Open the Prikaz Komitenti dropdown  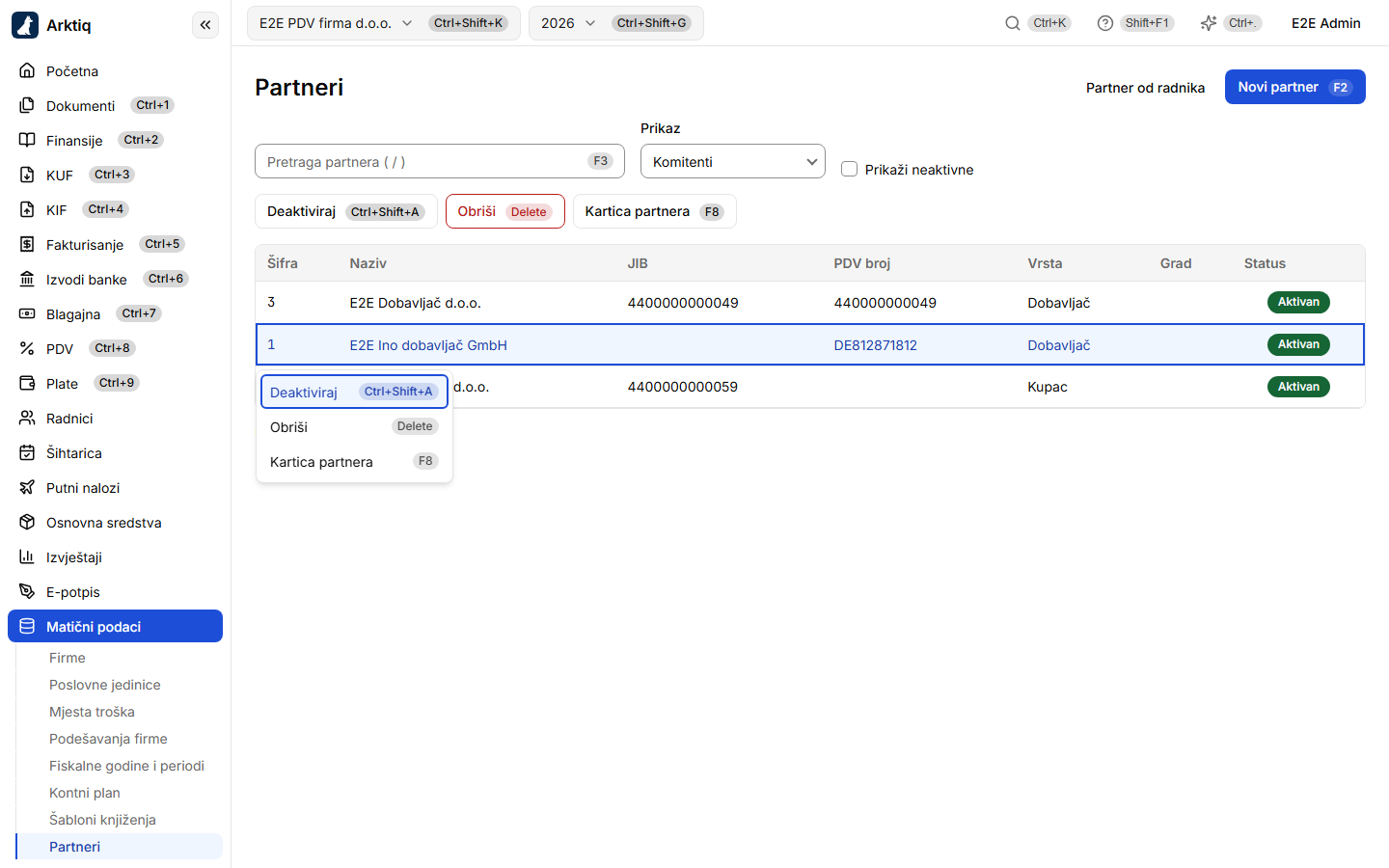[x=733, y=161]
